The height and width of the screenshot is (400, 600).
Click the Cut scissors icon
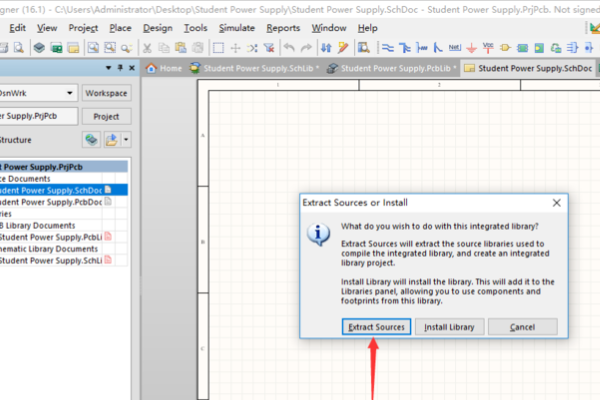coord(148,47)
